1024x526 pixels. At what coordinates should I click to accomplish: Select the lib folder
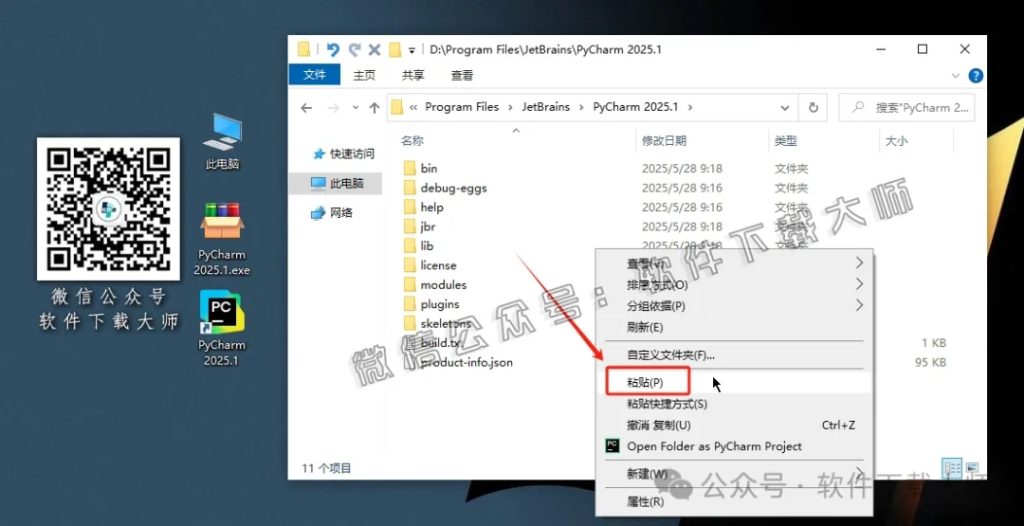point(418,246)
